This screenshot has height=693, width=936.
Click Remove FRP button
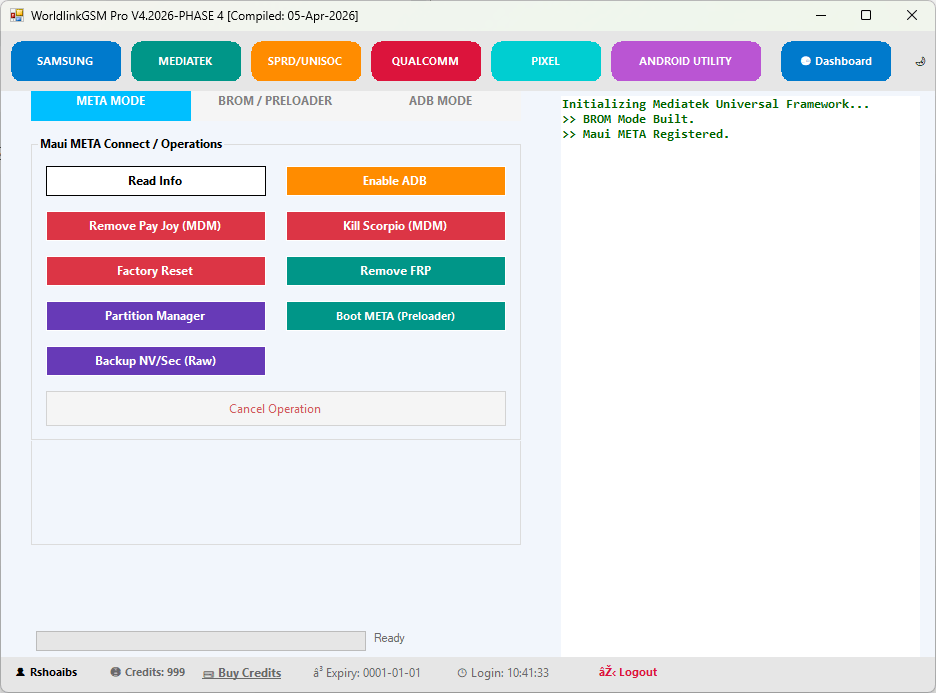[x=396, y=271]
